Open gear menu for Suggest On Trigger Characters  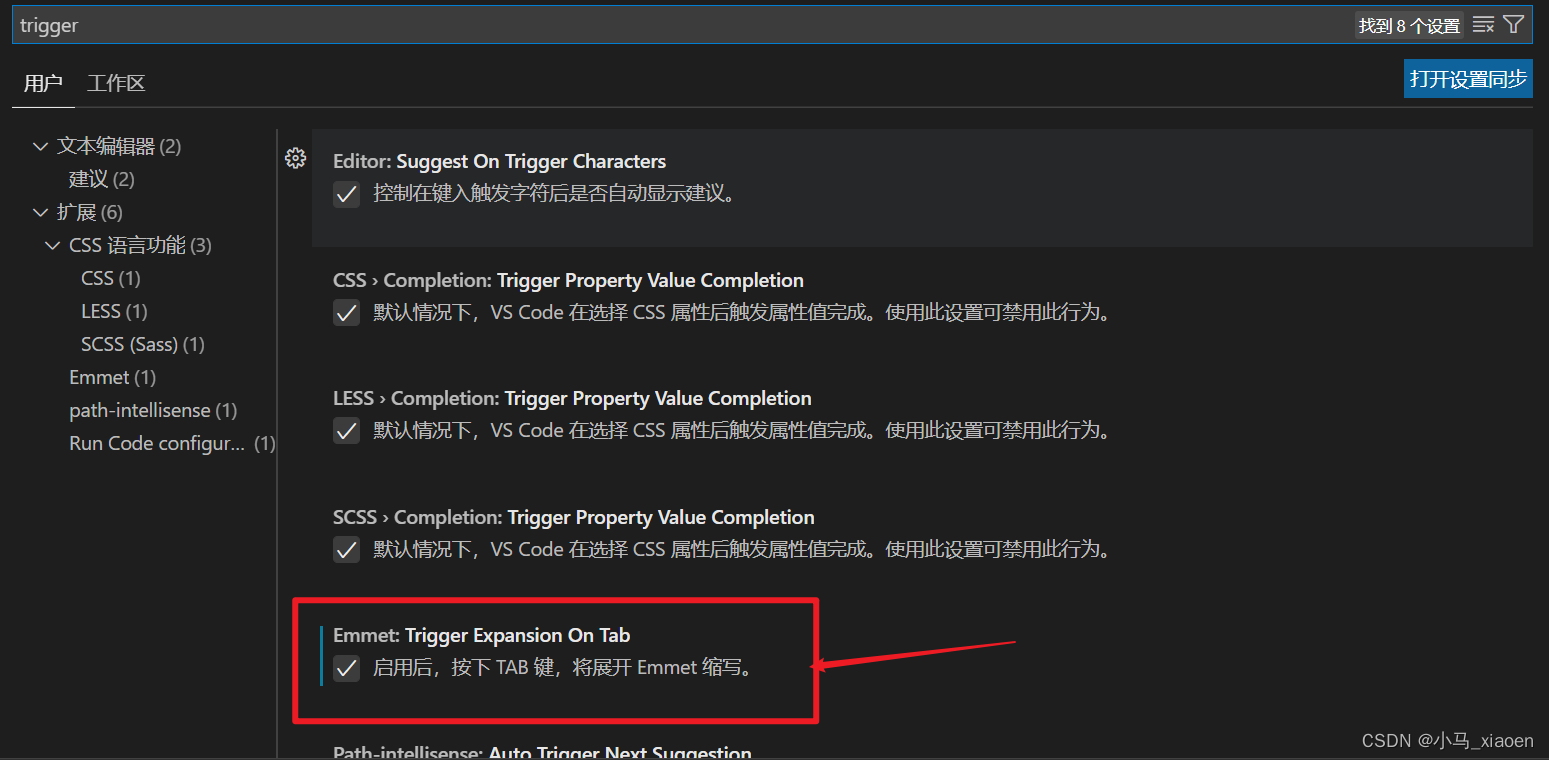coord(295,158)
